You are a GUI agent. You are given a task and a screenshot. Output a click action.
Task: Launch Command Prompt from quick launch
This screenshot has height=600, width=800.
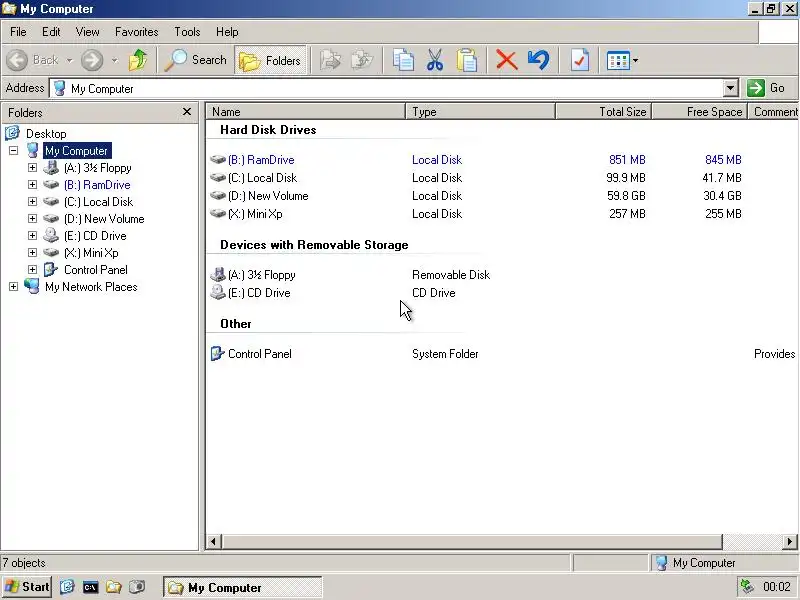90,587
